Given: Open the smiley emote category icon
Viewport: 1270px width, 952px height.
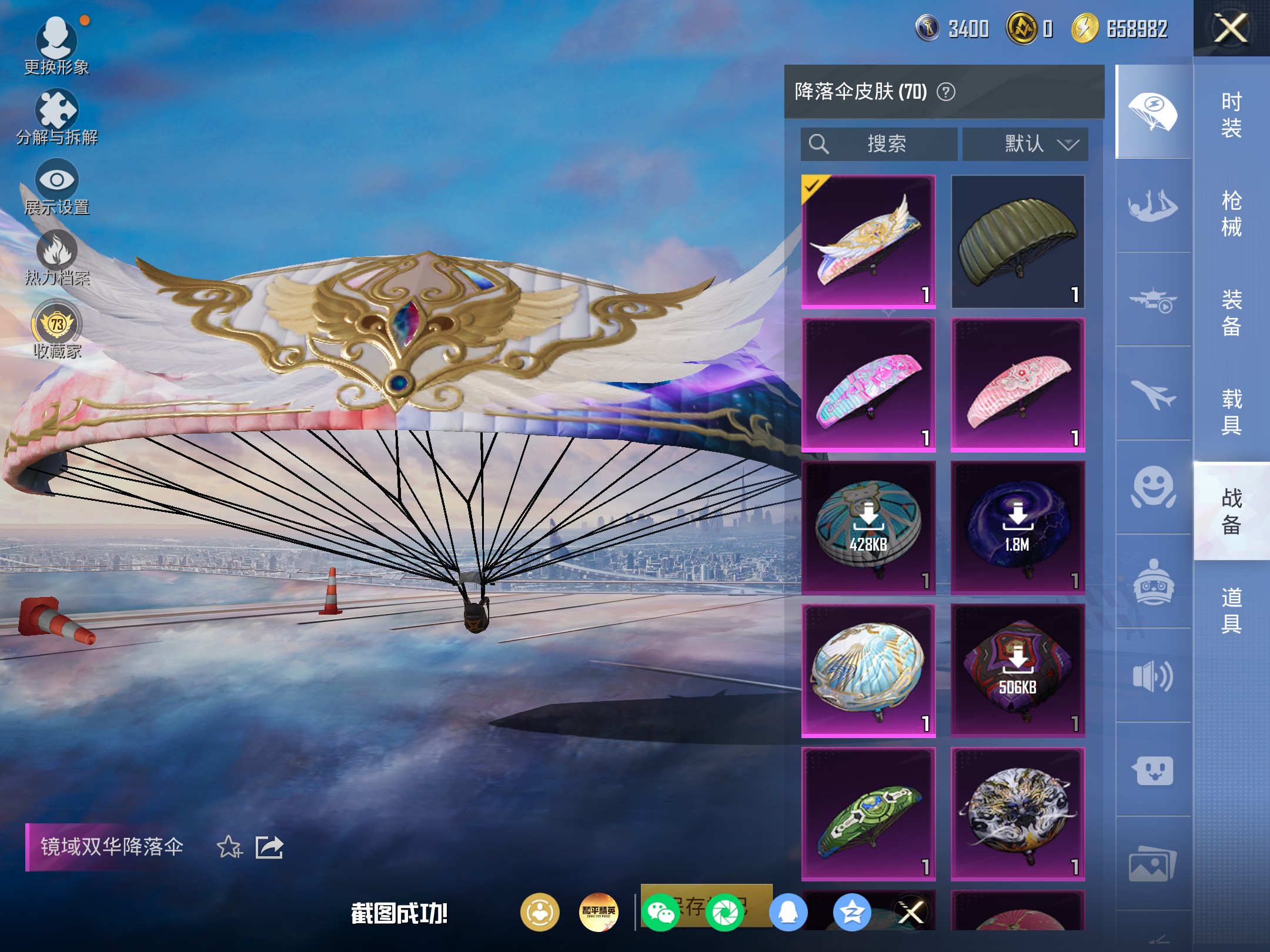Looking at the screenshot, I should tap(1152, 487).
